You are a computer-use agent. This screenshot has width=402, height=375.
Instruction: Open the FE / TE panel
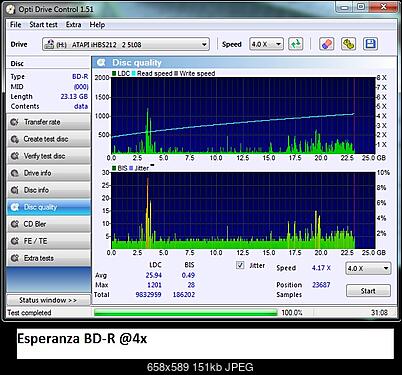49,241
